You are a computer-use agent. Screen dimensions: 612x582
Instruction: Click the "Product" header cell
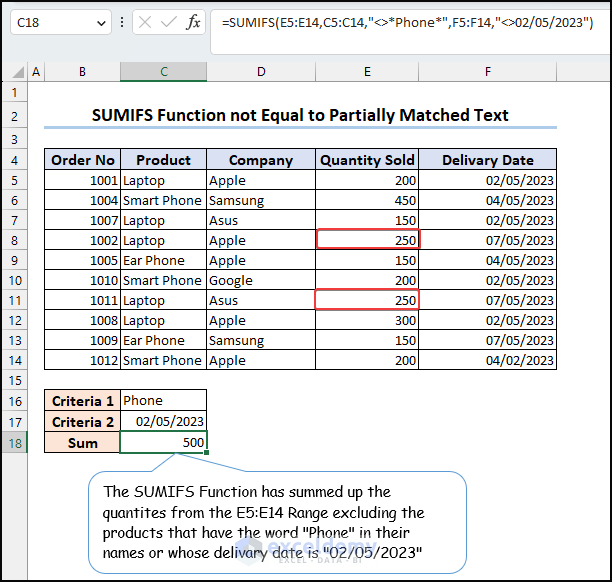[x=164, y=160]
